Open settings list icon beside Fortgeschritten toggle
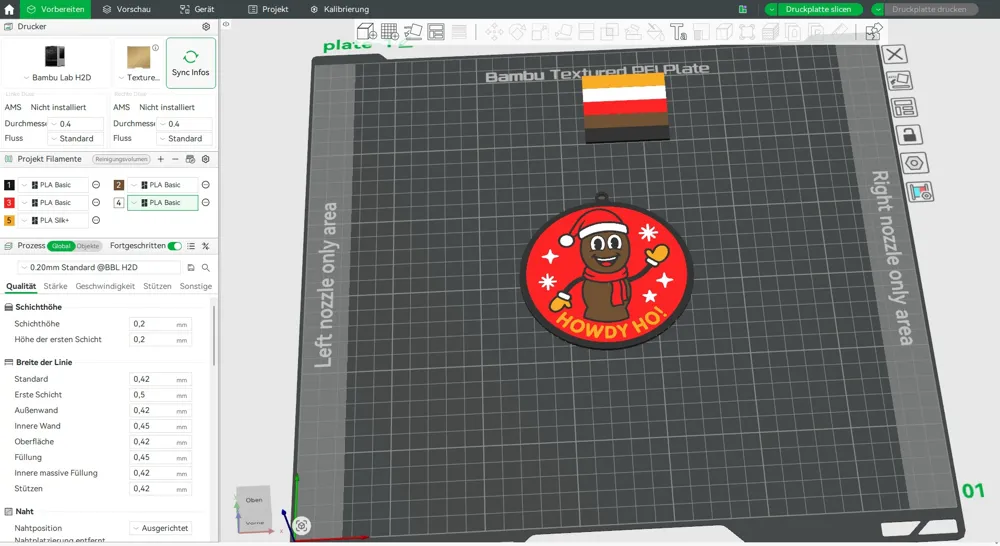Image resolution: width=1000 pixels, height=546 pixels. pos(191,246)
